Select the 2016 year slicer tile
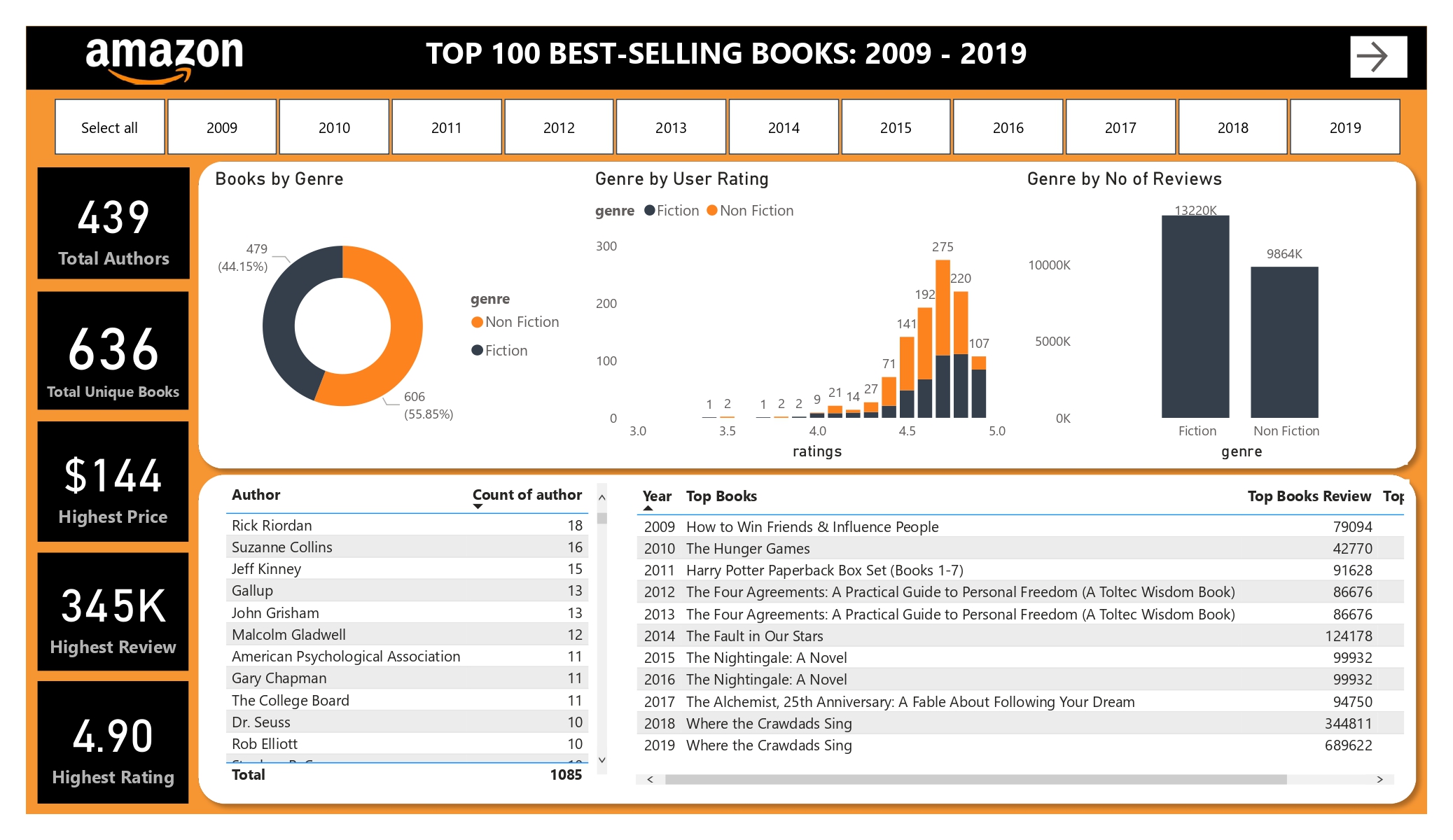This screenshot has width=1453, height=840. (x=1008, y=127)
